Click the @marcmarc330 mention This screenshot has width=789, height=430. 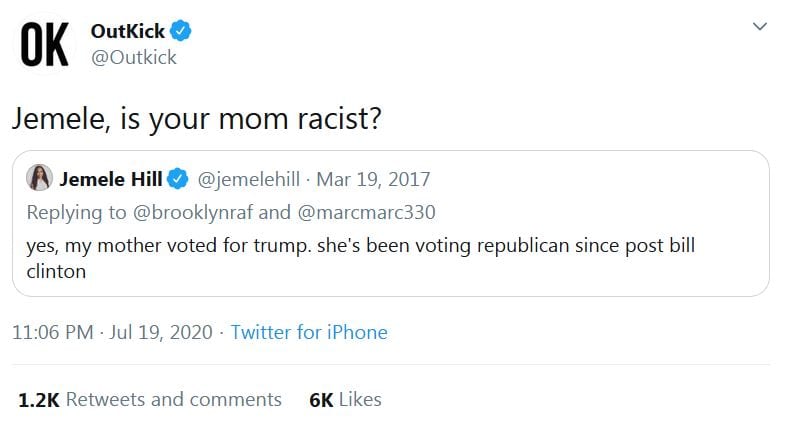(x=367, y=212)
